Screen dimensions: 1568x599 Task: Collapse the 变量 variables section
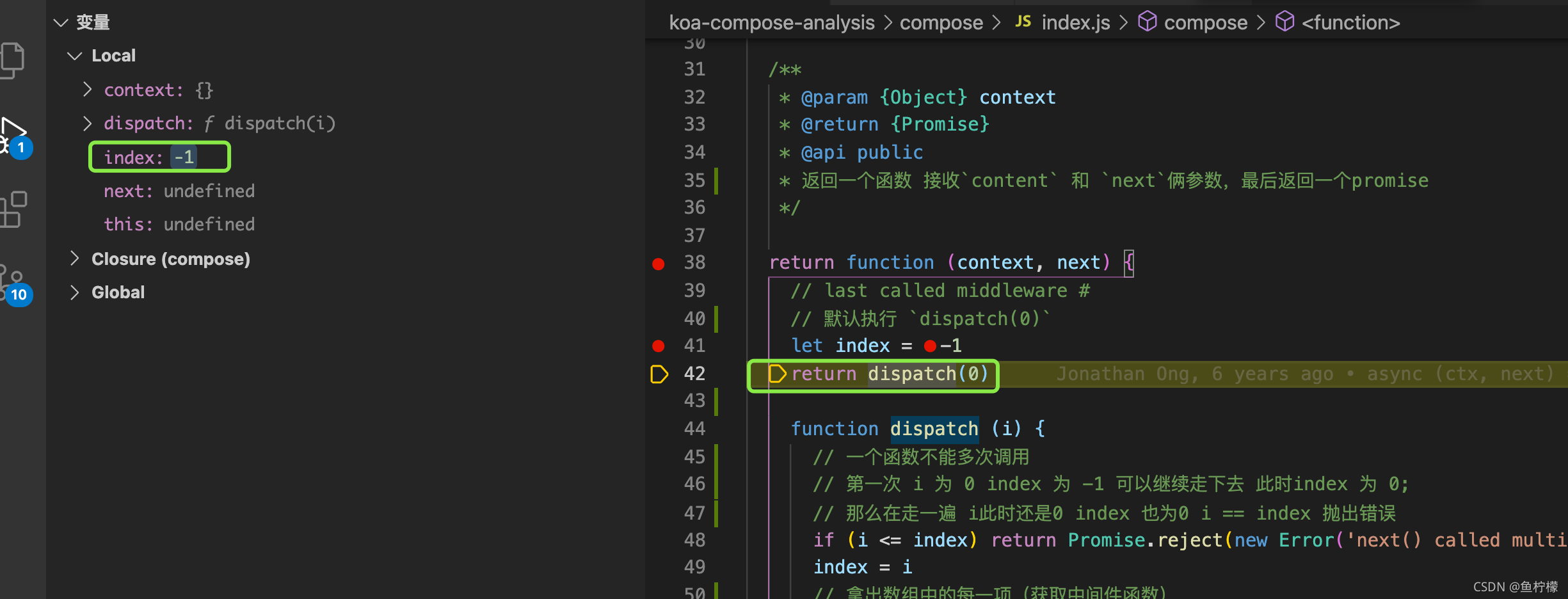coord(61,23)
